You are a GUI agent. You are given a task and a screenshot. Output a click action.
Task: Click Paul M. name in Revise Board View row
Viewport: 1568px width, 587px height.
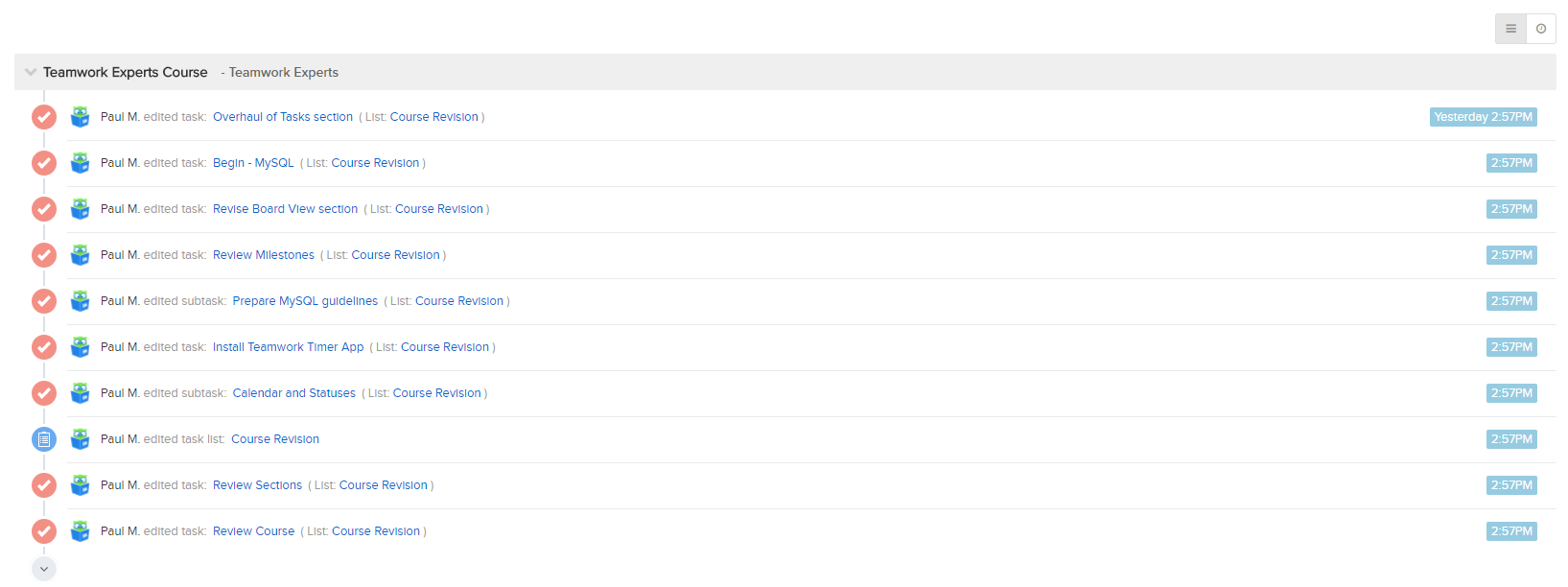coord(120,209)
